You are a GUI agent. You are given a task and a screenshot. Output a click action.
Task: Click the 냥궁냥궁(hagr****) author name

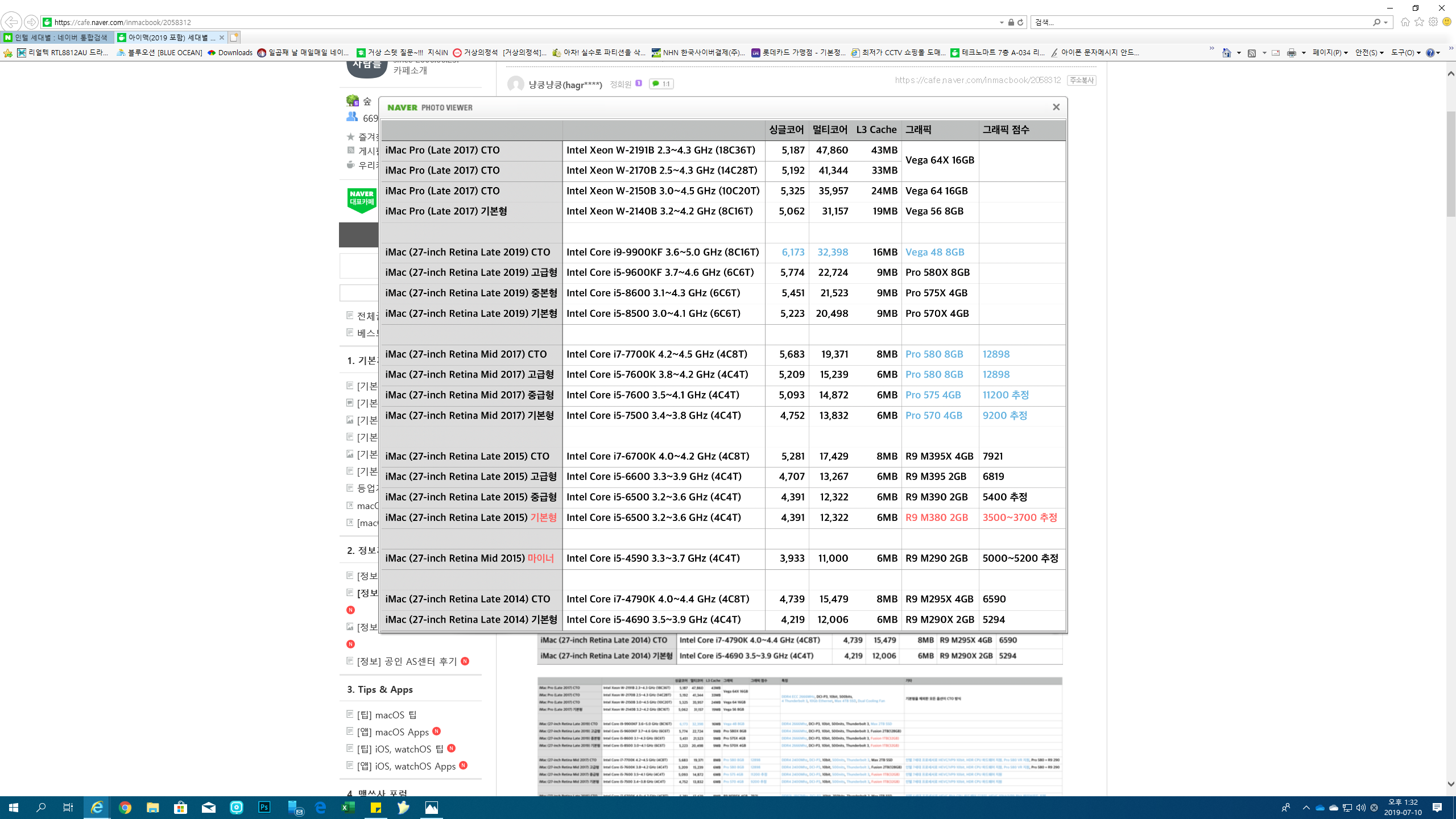pyautogui.click(x=565, y=84)
